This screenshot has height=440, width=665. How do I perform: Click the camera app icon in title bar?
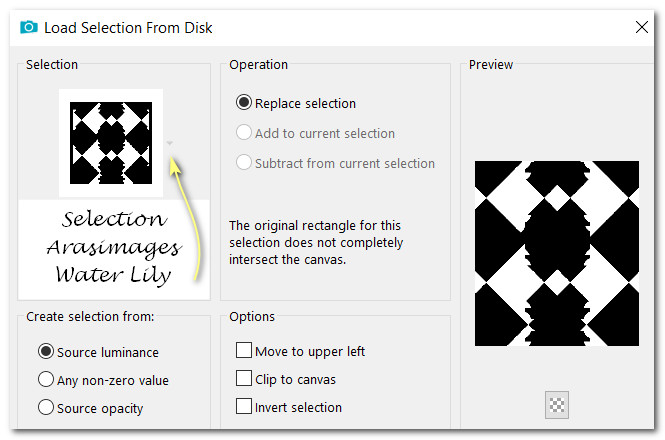[x=28, y=28]
